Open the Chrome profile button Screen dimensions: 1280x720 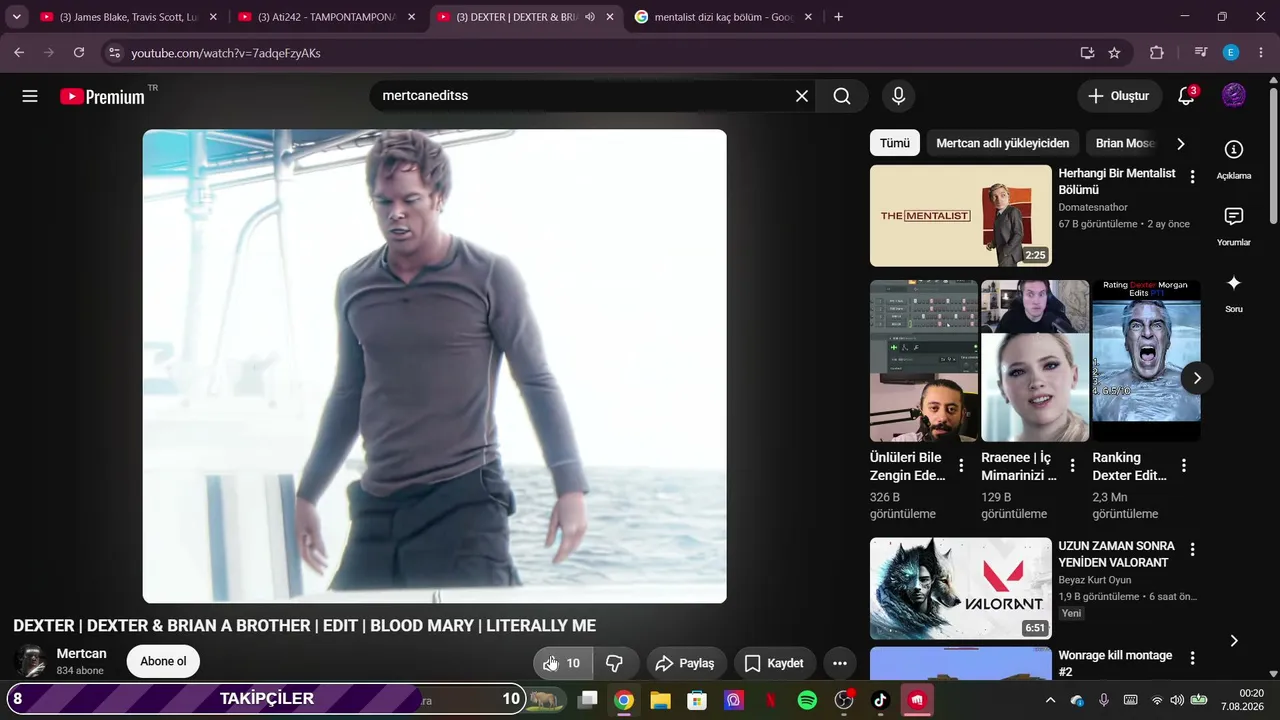click(1231, 53)
